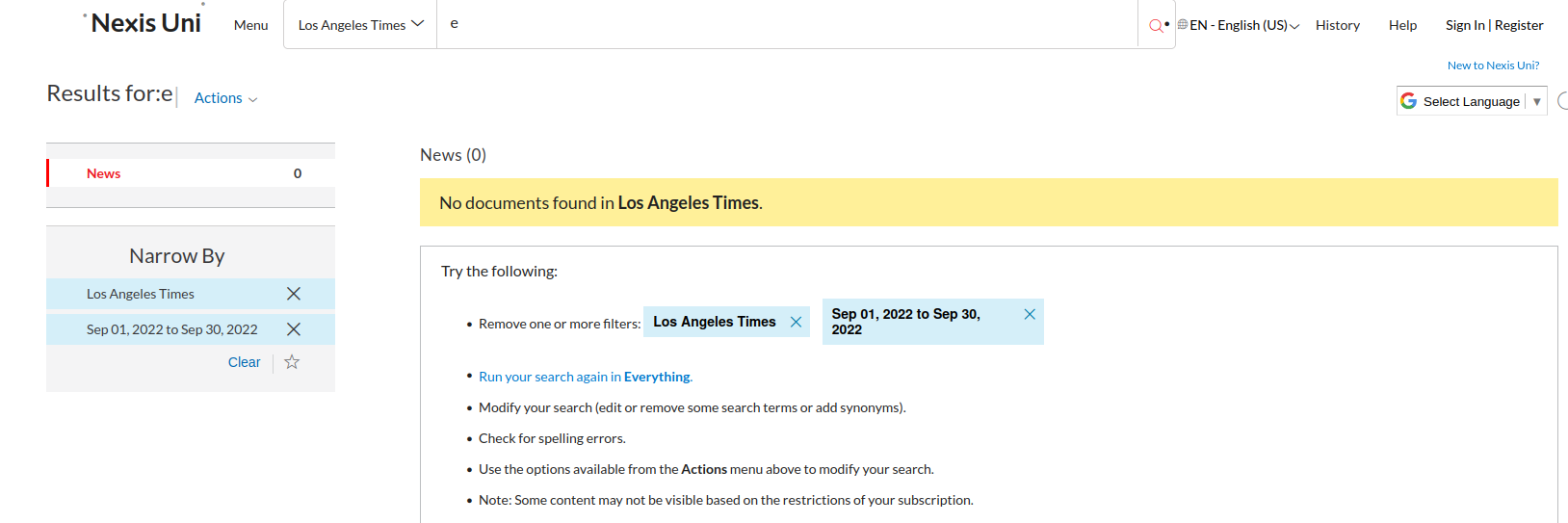Open the Los Angeles Times source dropdown

coord(360,25)
